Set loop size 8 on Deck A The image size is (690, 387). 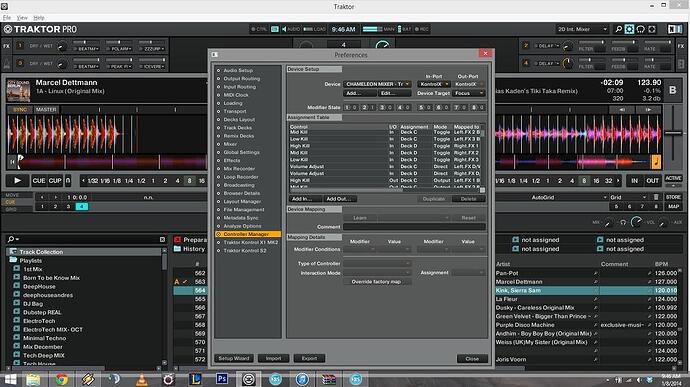(x=190, y=181)
